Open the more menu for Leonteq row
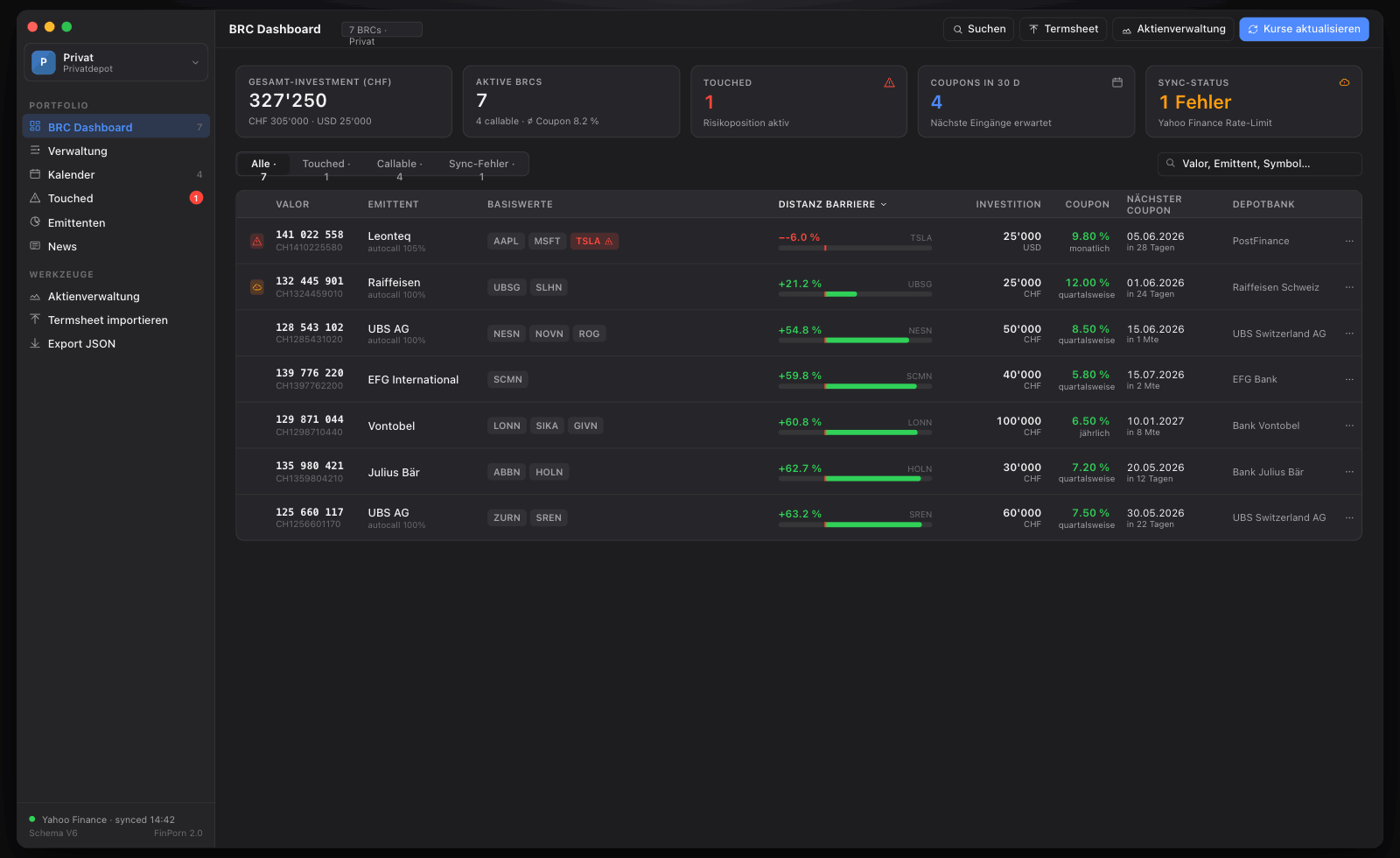This screenshot has height=858, width=1400. (x=1349, y=241)
